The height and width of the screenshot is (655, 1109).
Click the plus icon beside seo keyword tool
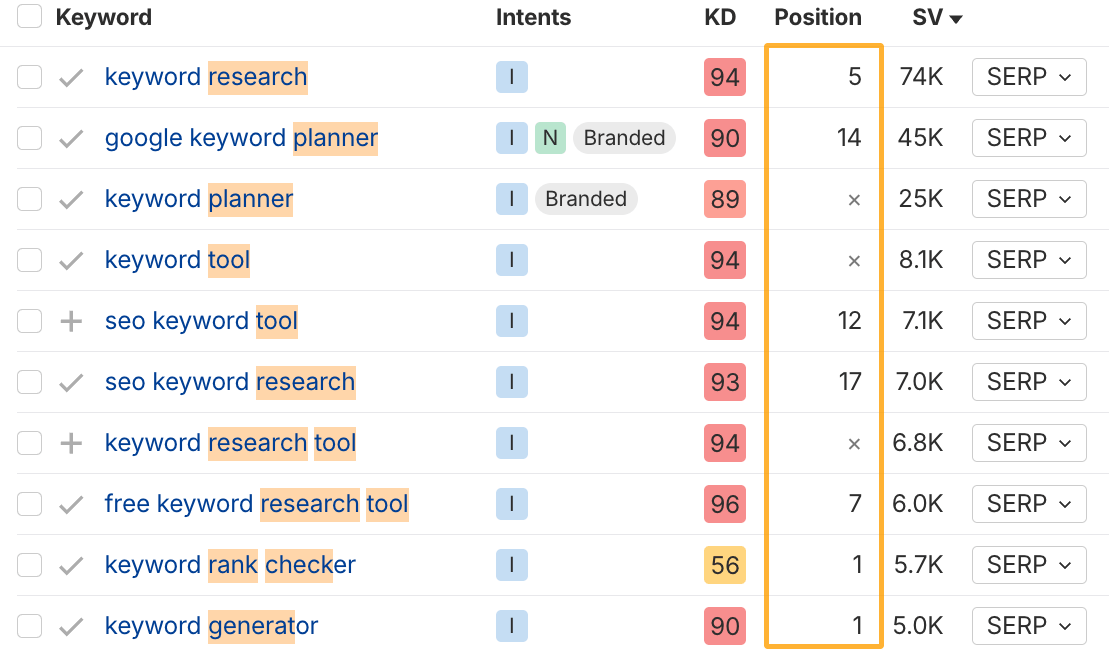(70, 321)
